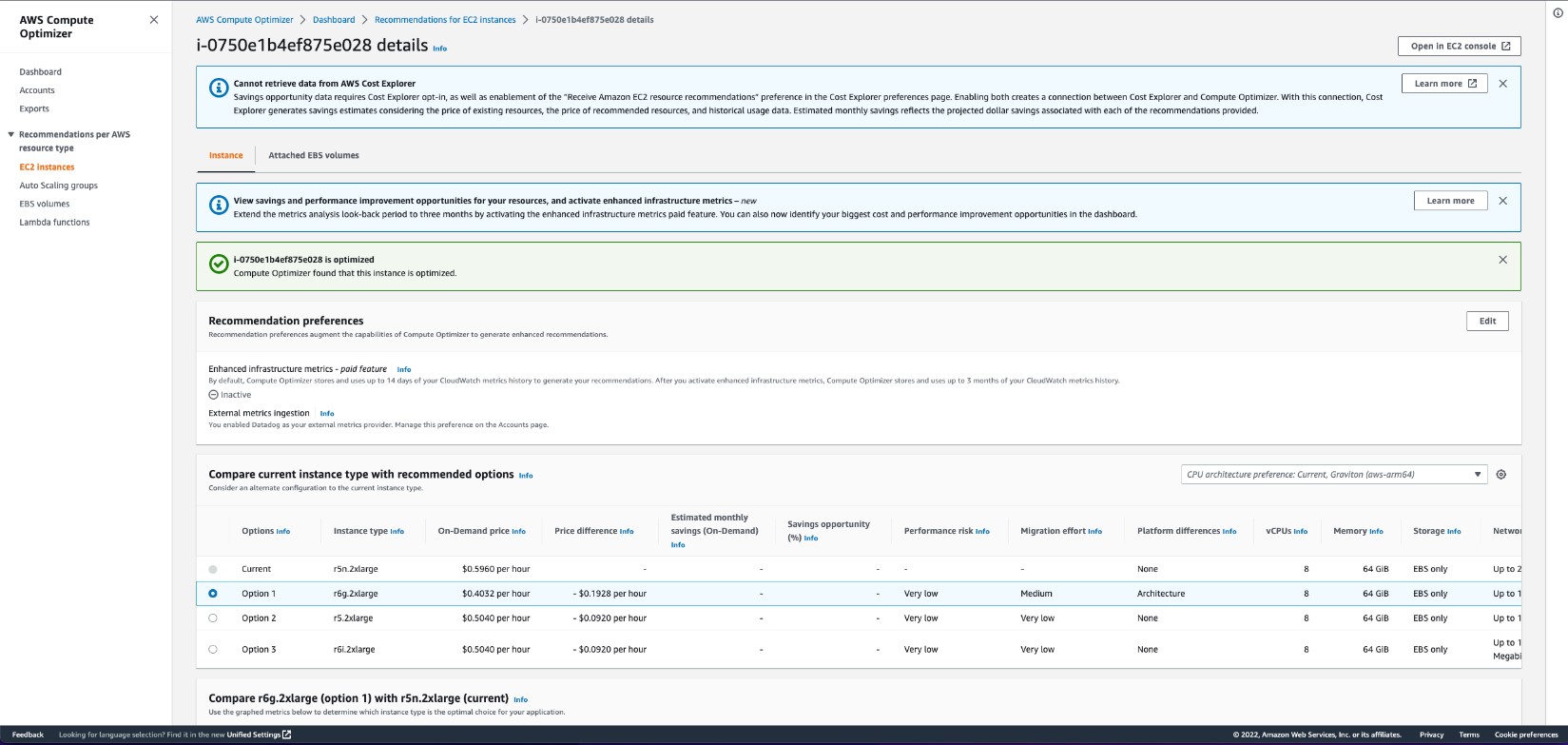The width and height of the screenshot is (1568, 745).
Task: Open Lambda functions in sidebar
Action: coord(55,223)
